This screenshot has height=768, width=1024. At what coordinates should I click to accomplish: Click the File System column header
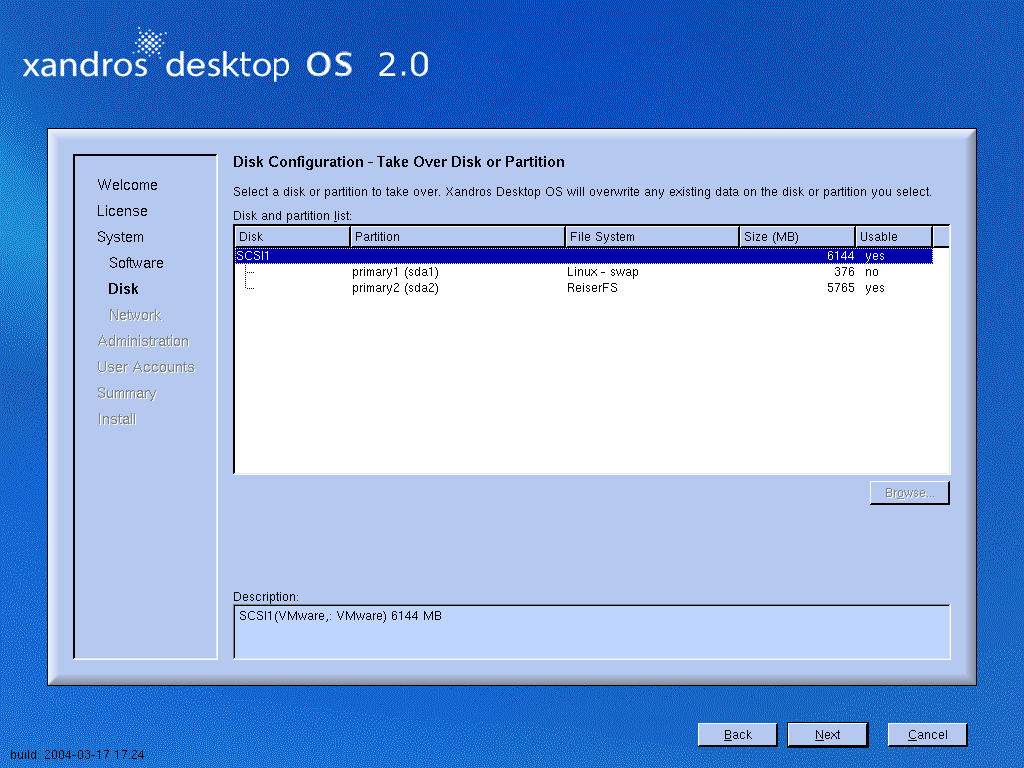coord(651,237)
